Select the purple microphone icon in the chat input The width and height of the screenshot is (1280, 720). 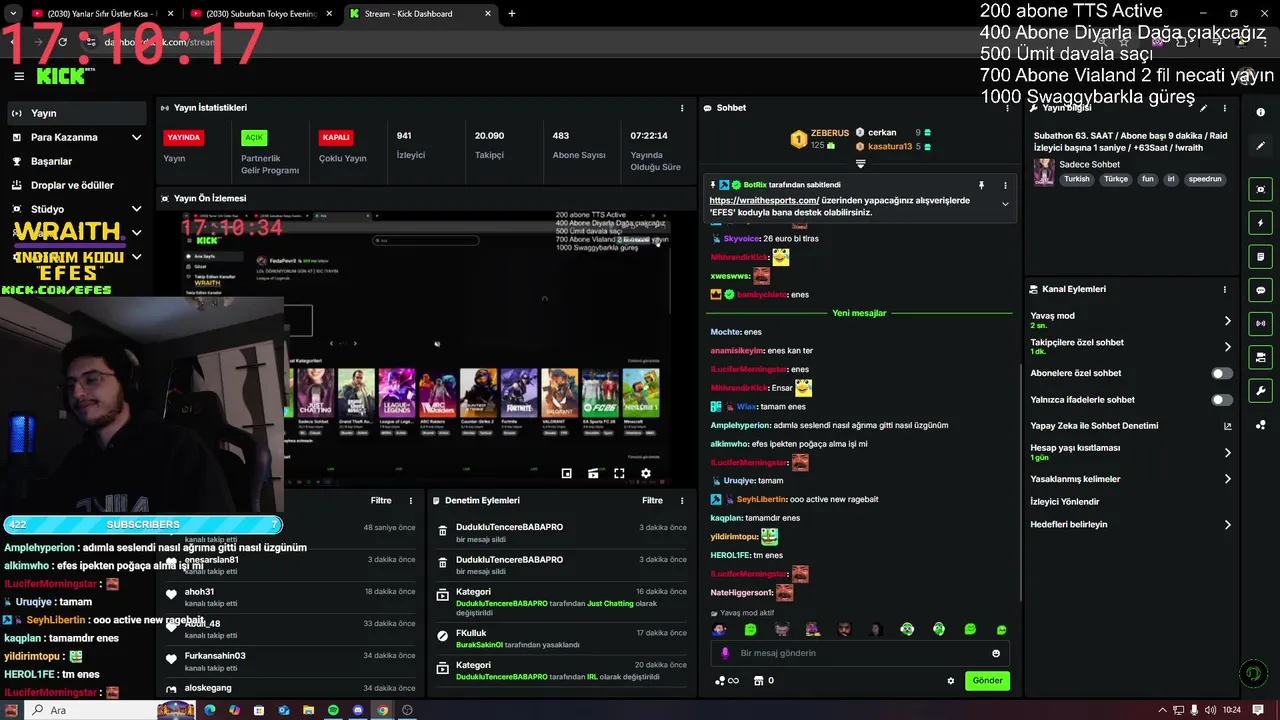pos(725,653)
